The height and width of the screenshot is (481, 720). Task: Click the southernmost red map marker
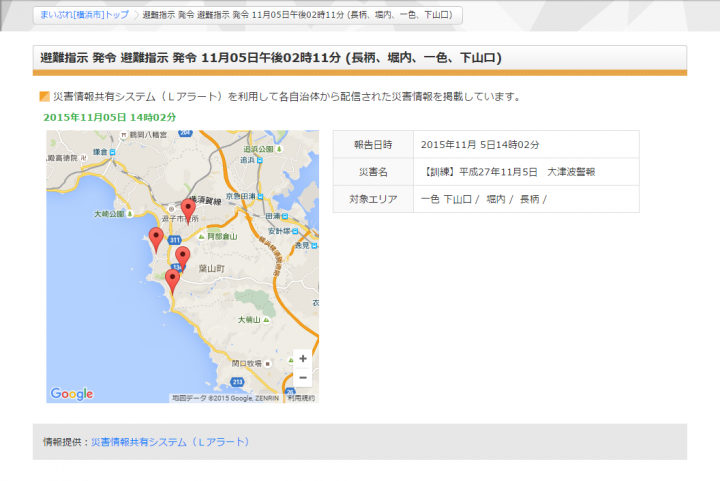pyautogui.click(x=172, y=280)
